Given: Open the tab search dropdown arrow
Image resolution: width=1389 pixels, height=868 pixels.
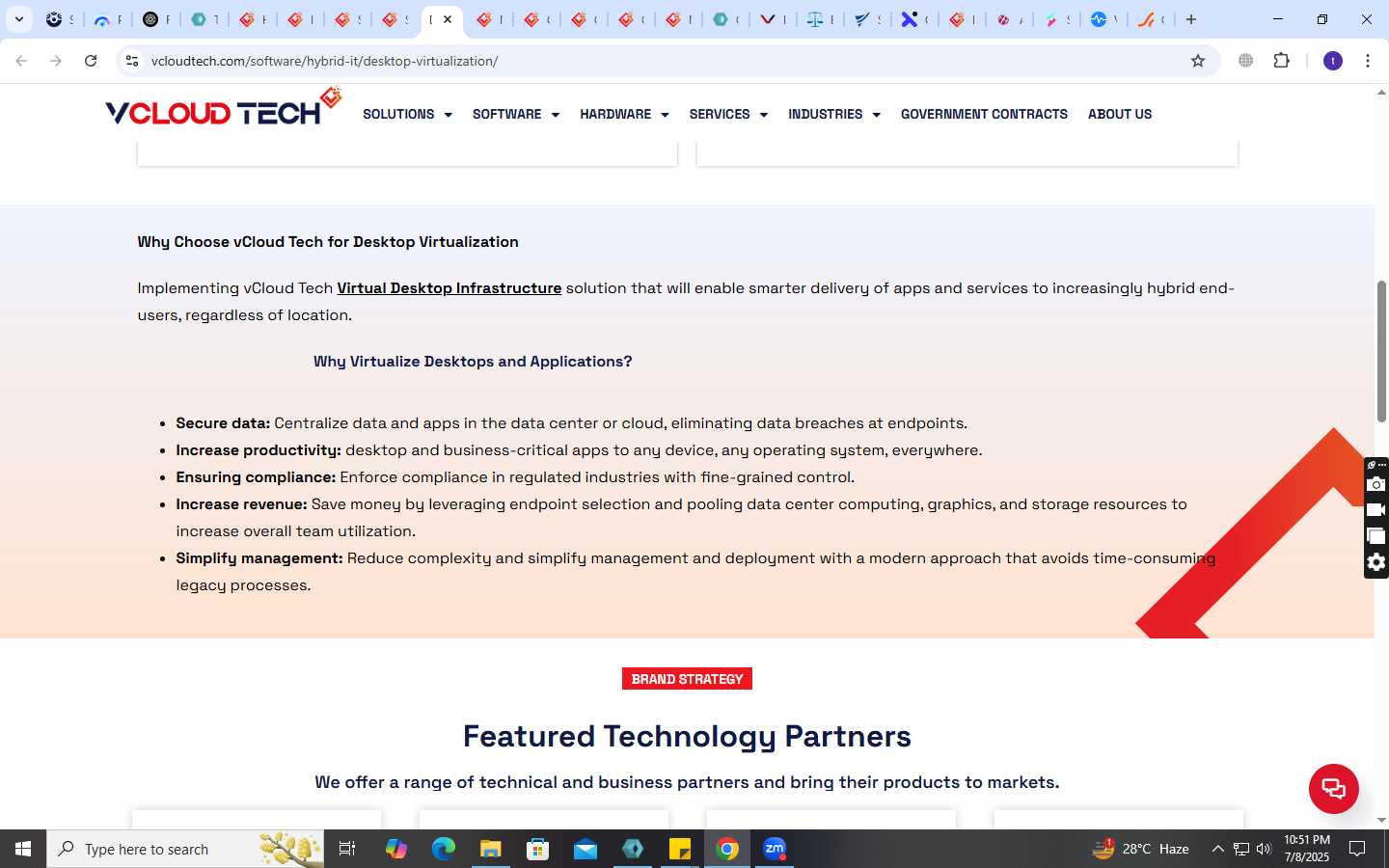Looking at the screenshot, I should click(18, 19).
